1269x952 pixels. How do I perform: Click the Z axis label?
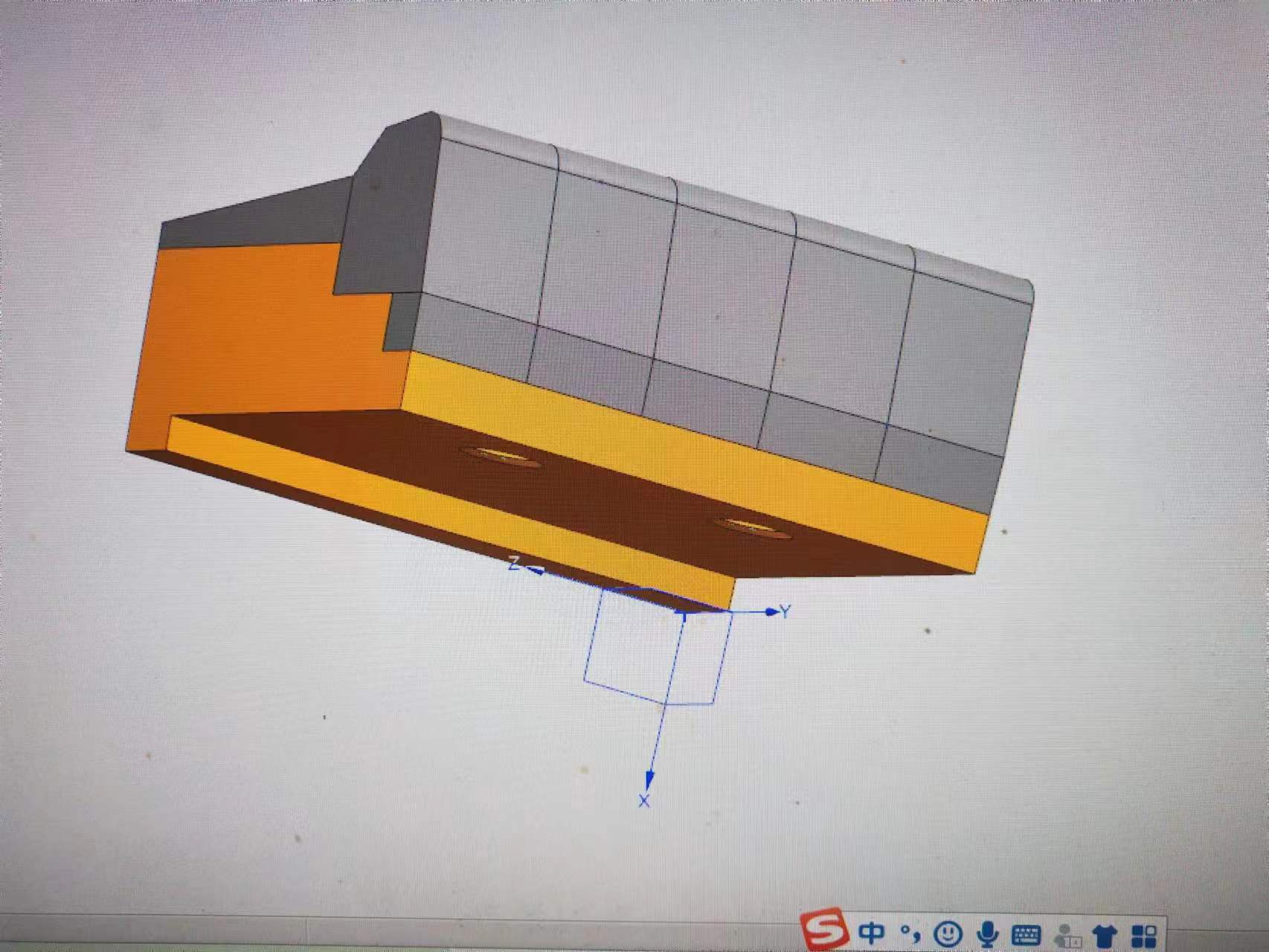[x=513, y=563]
